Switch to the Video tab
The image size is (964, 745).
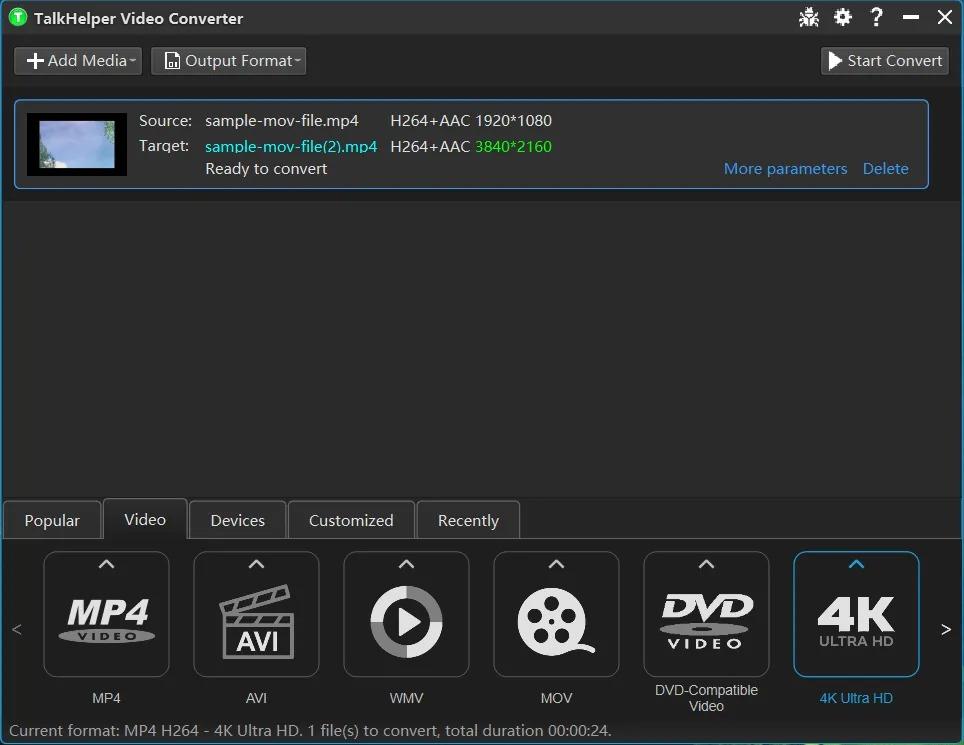coord(145,519)
